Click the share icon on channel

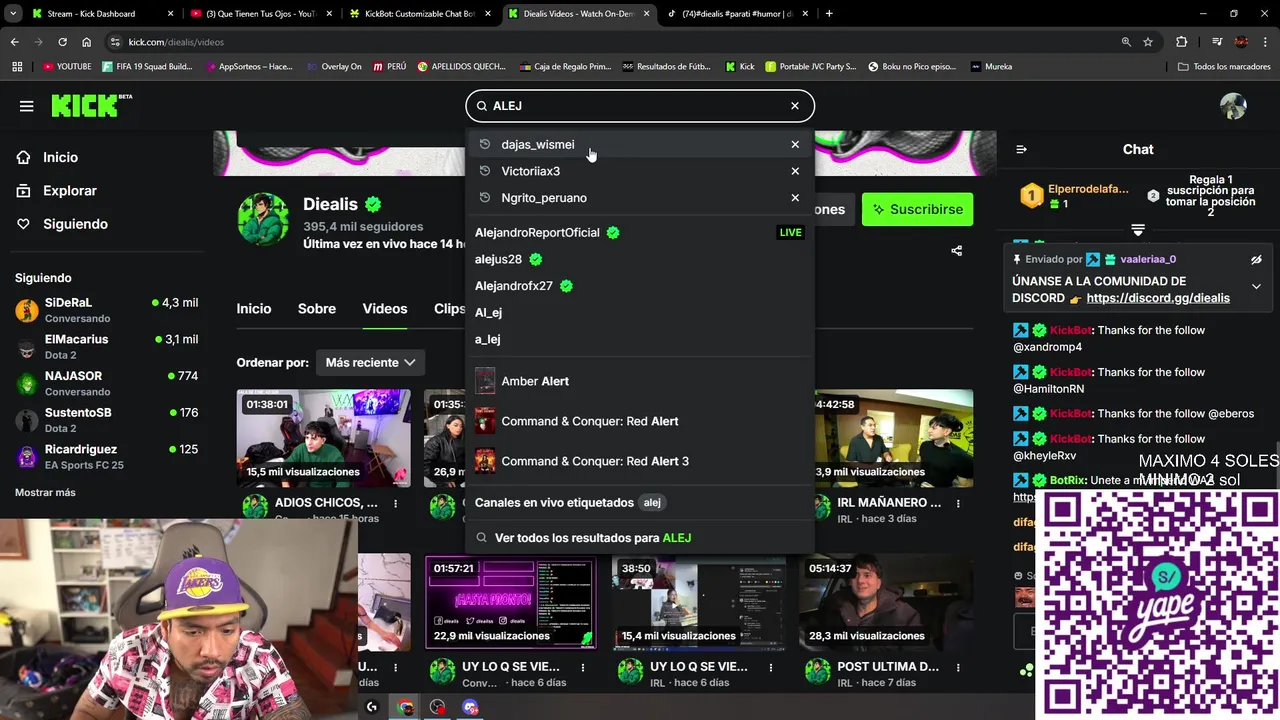pyautogui.click(x=957, y=251)
